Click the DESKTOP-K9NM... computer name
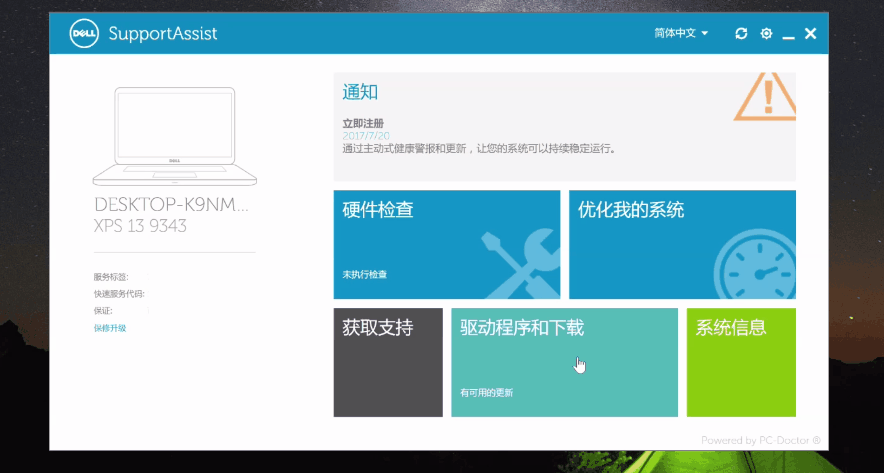Image resolution: width=884 pixels, height=473 pixels. point(171,205)
